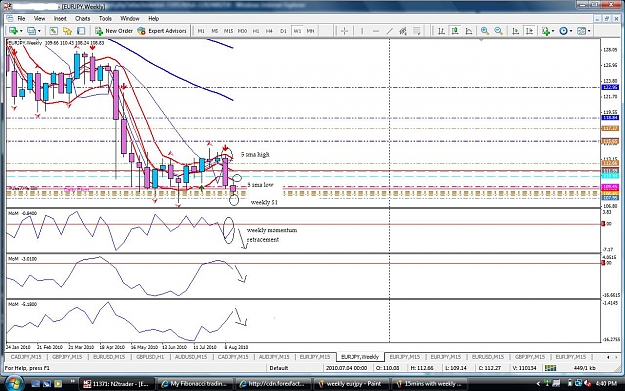Viewport: 625px width, 391px height.
Task: Open the Tools menu
Action: (105, 18)
